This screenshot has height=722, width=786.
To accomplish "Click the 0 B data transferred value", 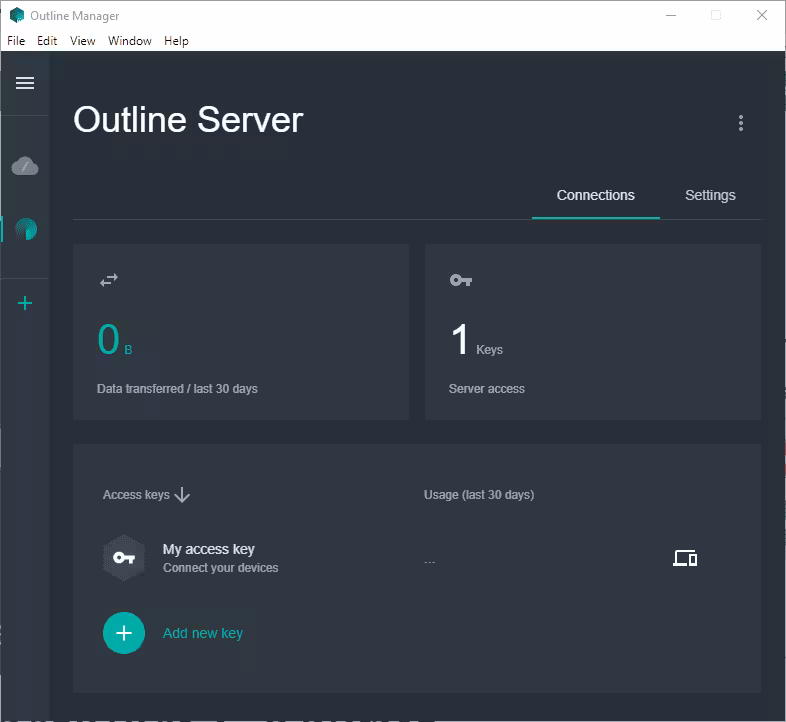I will click(115, 339).
